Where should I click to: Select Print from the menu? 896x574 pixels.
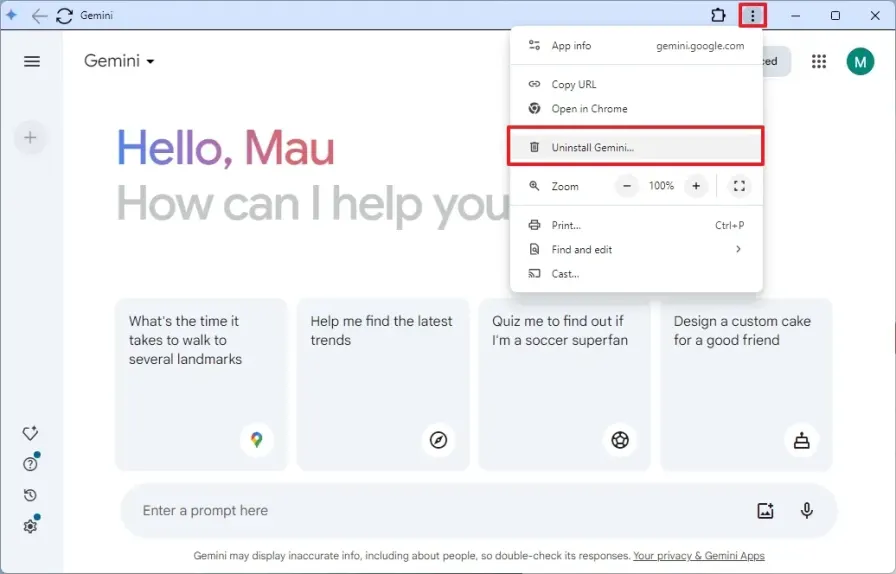tap(636, 225)
